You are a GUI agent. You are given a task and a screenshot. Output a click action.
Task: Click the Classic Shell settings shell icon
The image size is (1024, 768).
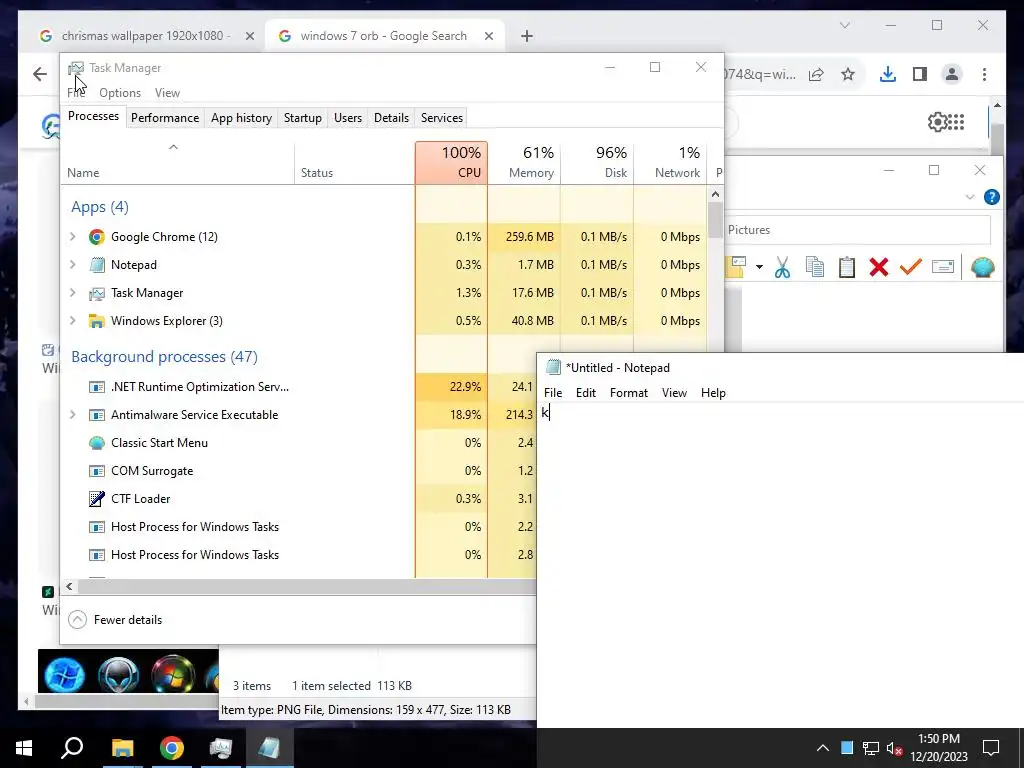(x=982, y=267)
